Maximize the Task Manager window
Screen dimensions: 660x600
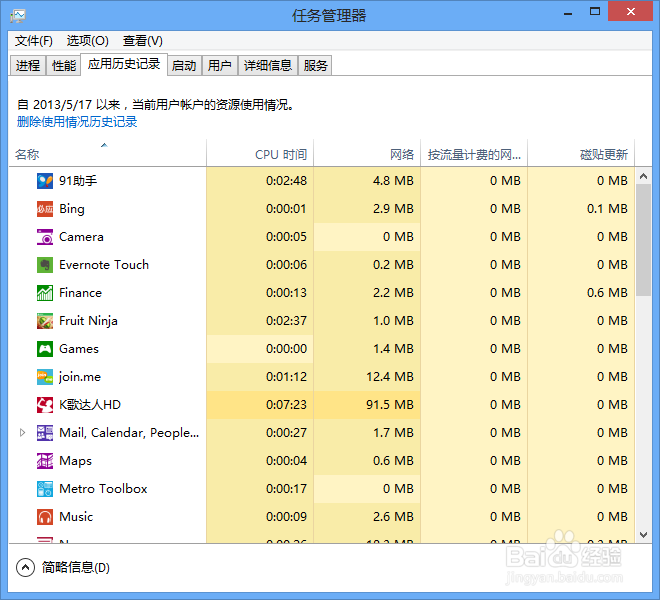click(594, 12)
